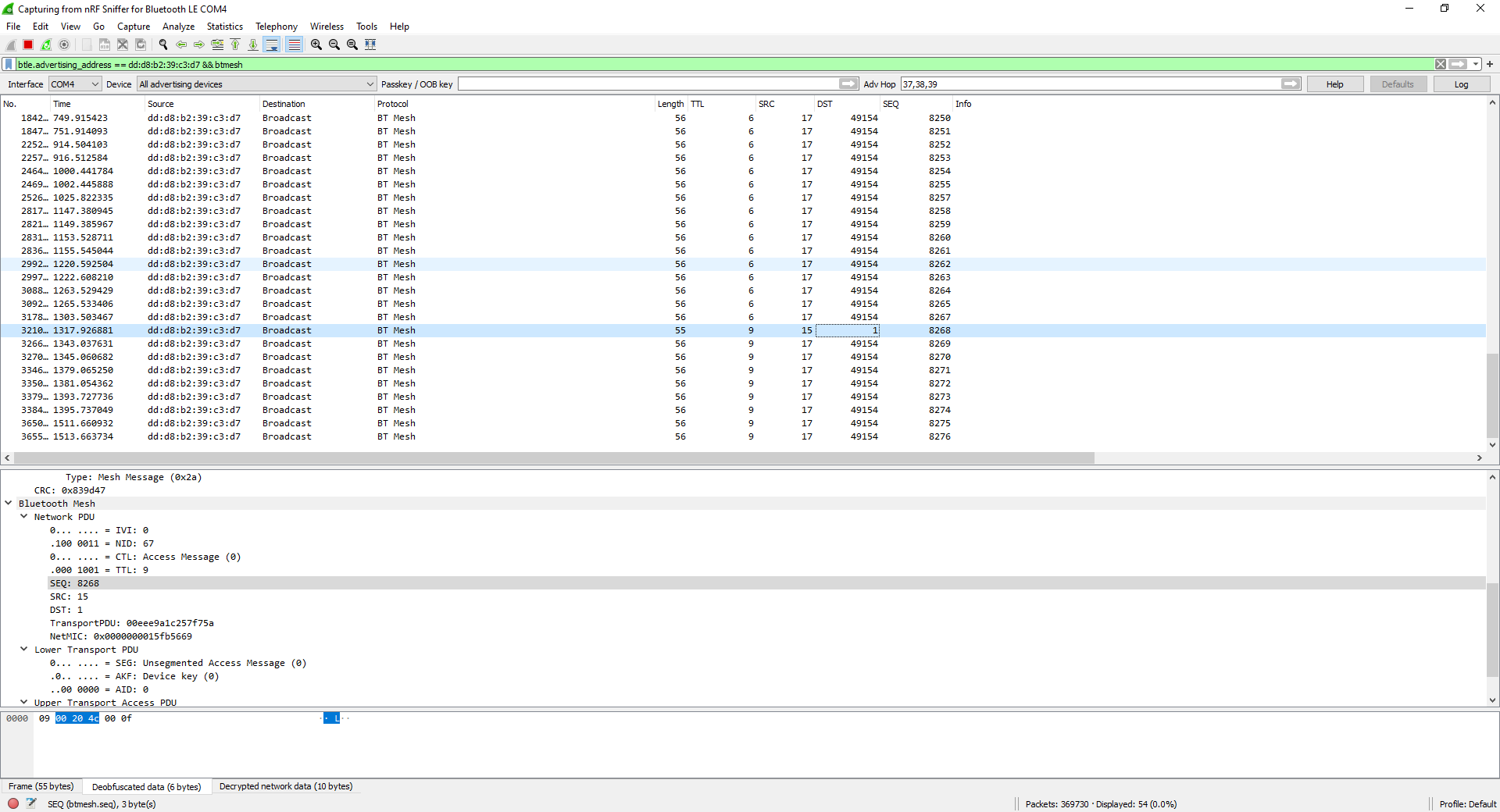Viewport: 1500px width, 812px height.
Task: Sort packets by SEQ column header
Action: click(x=916, y=104)
